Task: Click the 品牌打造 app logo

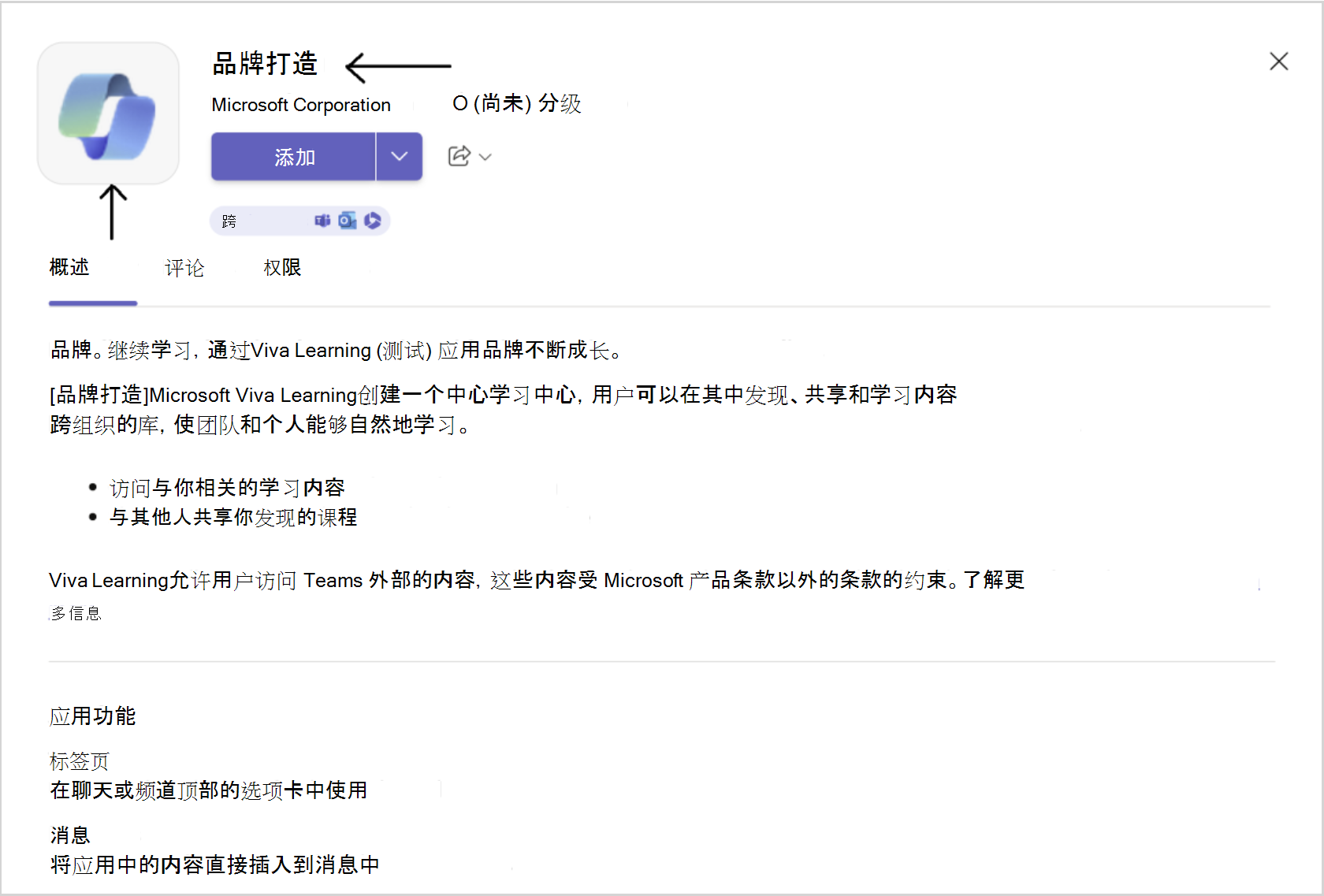Action: (108, 113)
